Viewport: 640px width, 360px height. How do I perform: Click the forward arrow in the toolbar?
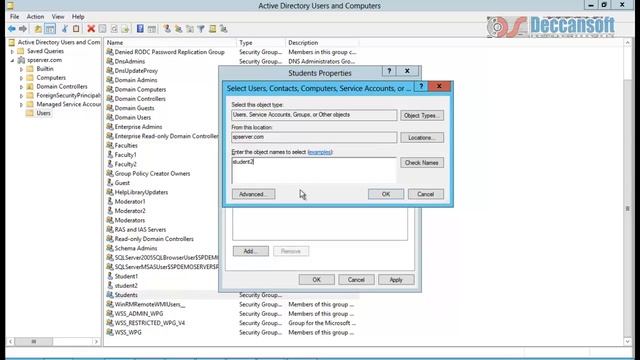tap(23, 29)
